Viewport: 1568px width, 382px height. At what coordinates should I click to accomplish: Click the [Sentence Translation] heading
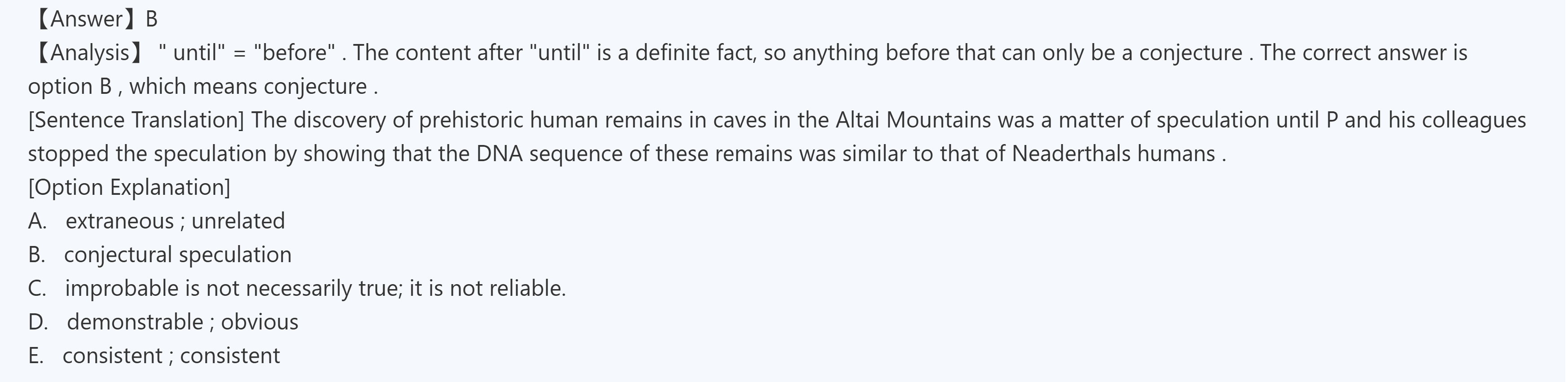[135, 120]
